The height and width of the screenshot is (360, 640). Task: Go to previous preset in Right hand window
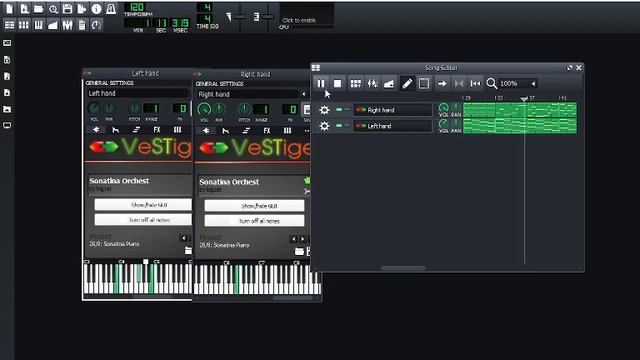point(293,239)
